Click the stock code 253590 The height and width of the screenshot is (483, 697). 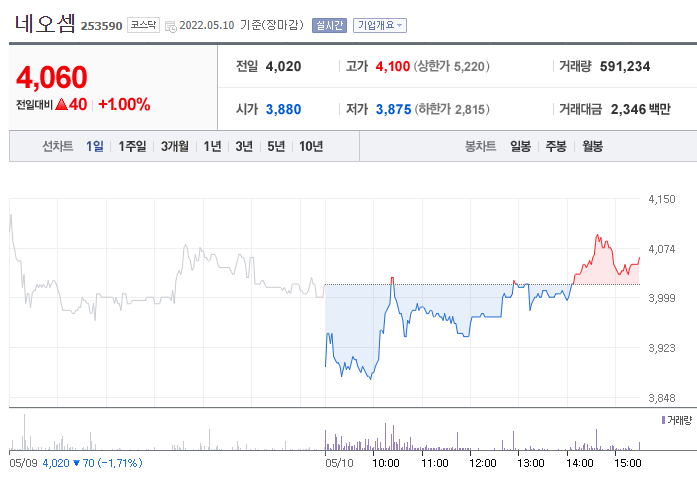coord(101,26)
